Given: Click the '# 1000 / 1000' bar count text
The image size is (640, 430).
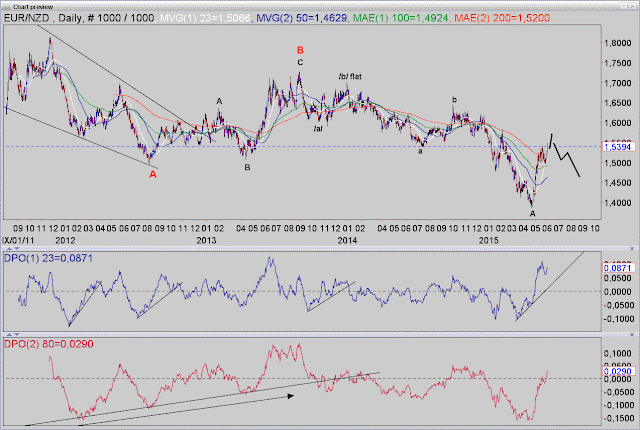Looking at the screenshot, I should click(x=120, y=18).
